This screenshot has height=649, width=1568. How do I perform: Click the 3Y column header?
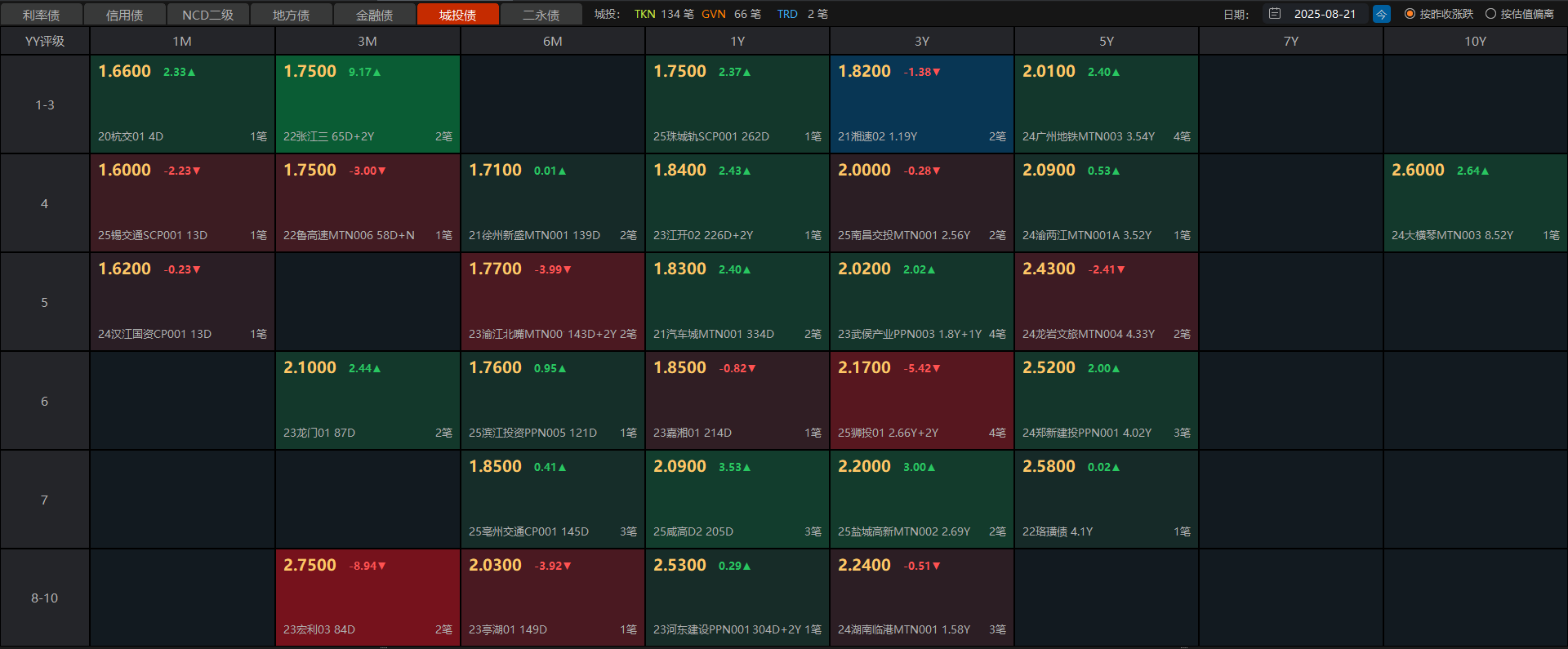[x=922, y=41]
